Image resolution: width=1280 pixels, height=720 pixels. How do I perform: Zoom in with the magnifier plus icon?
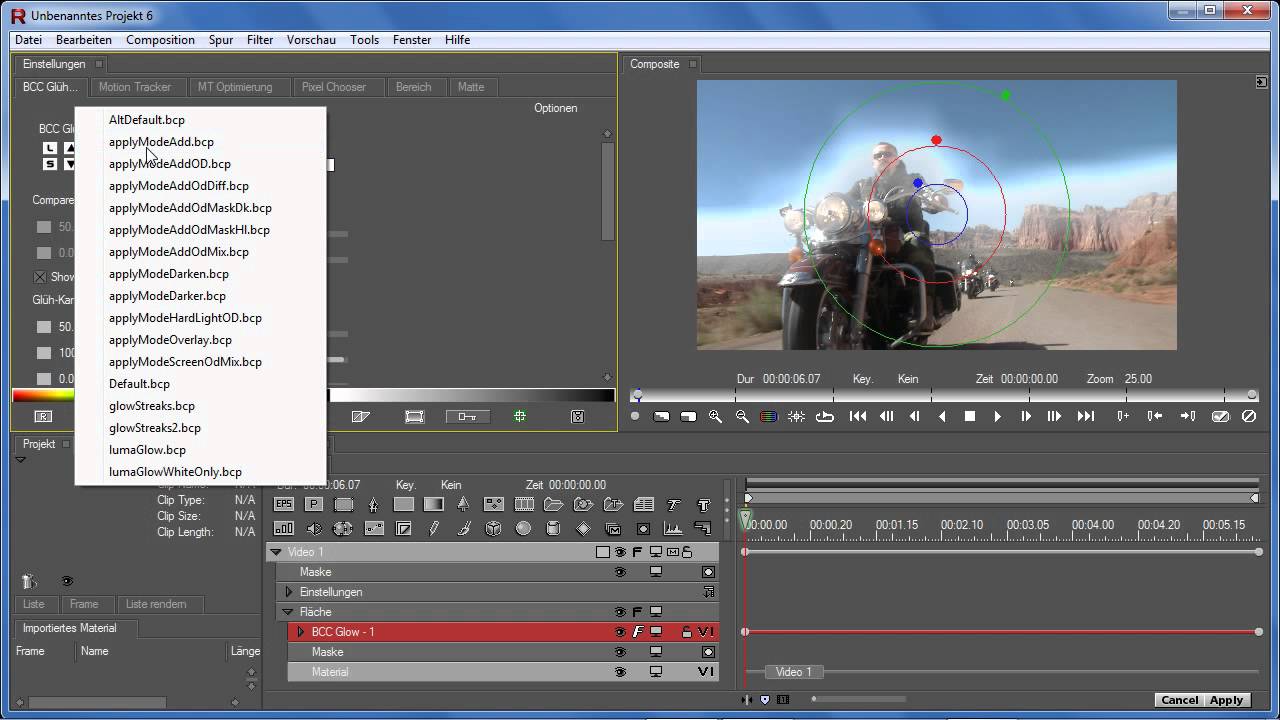coord(715,417)
